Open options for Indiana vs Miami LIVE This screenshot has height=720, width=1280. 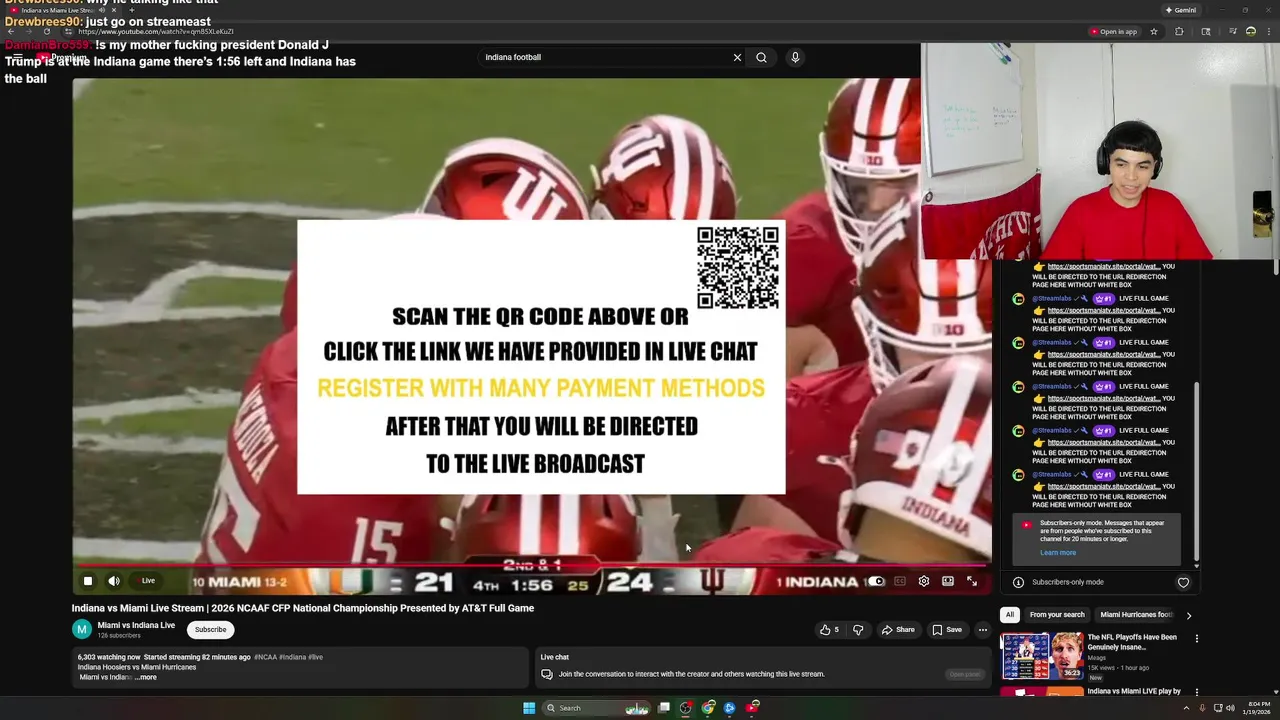[1196, 692]
